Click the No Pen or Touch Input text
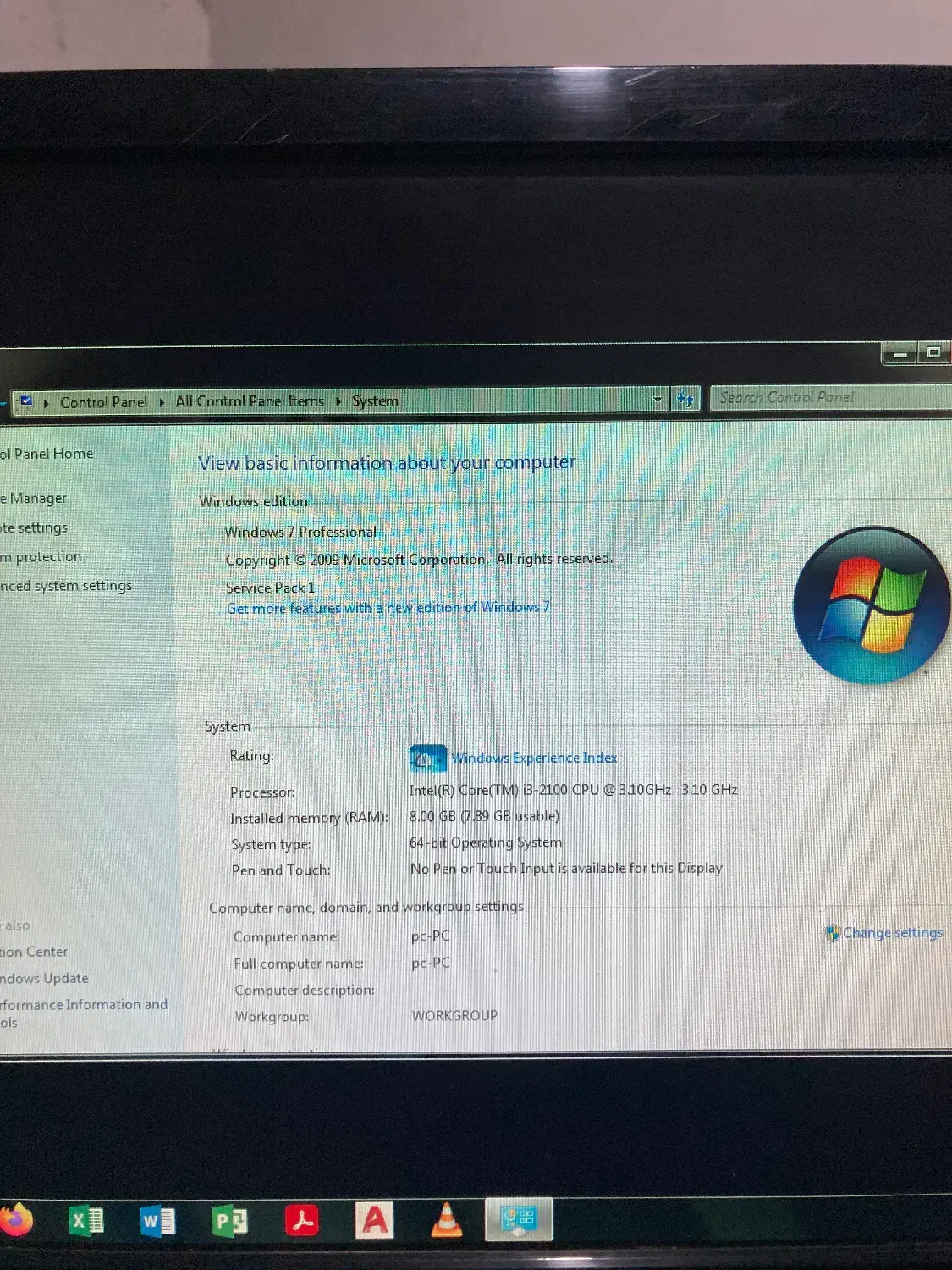The height and width of the screenshot is (1270, 952). (x=566, y=869)
